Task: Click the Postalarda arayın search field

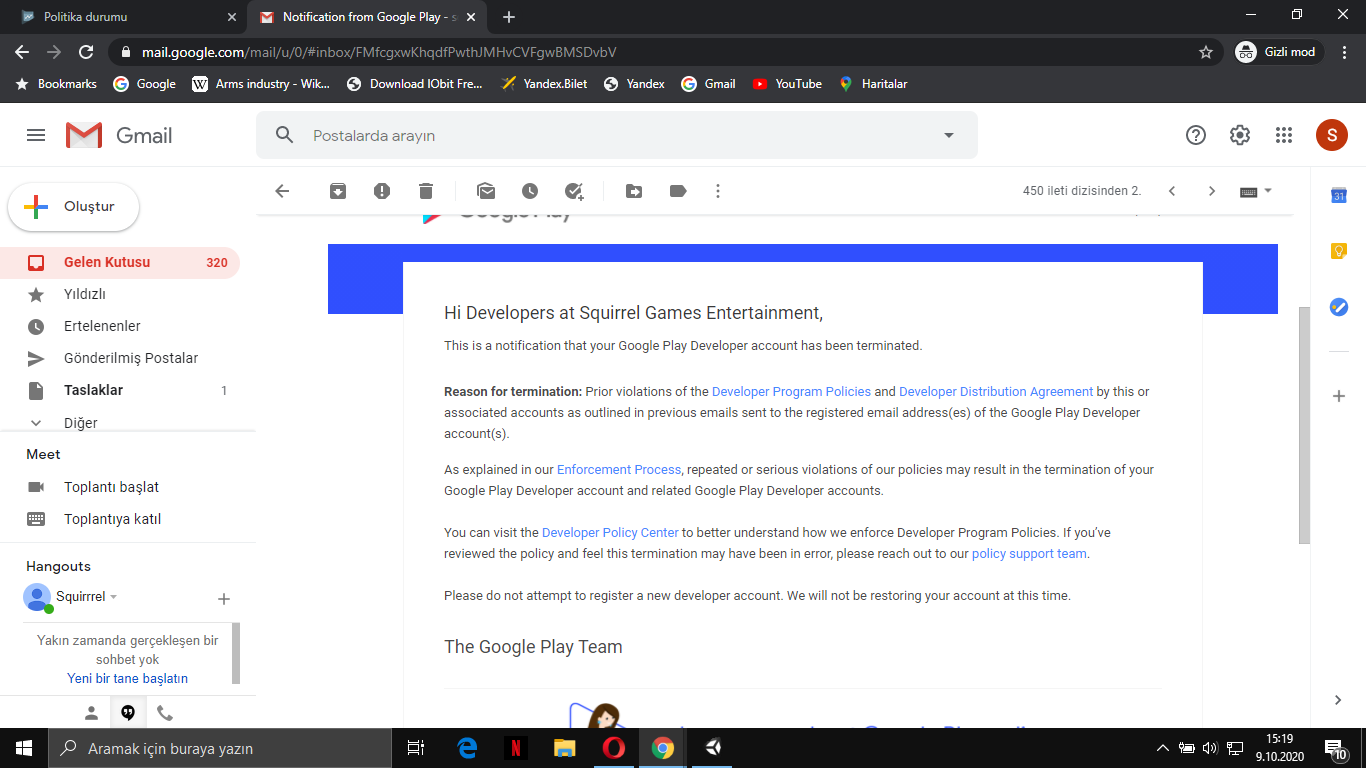Action: click(x=617, y=135)
